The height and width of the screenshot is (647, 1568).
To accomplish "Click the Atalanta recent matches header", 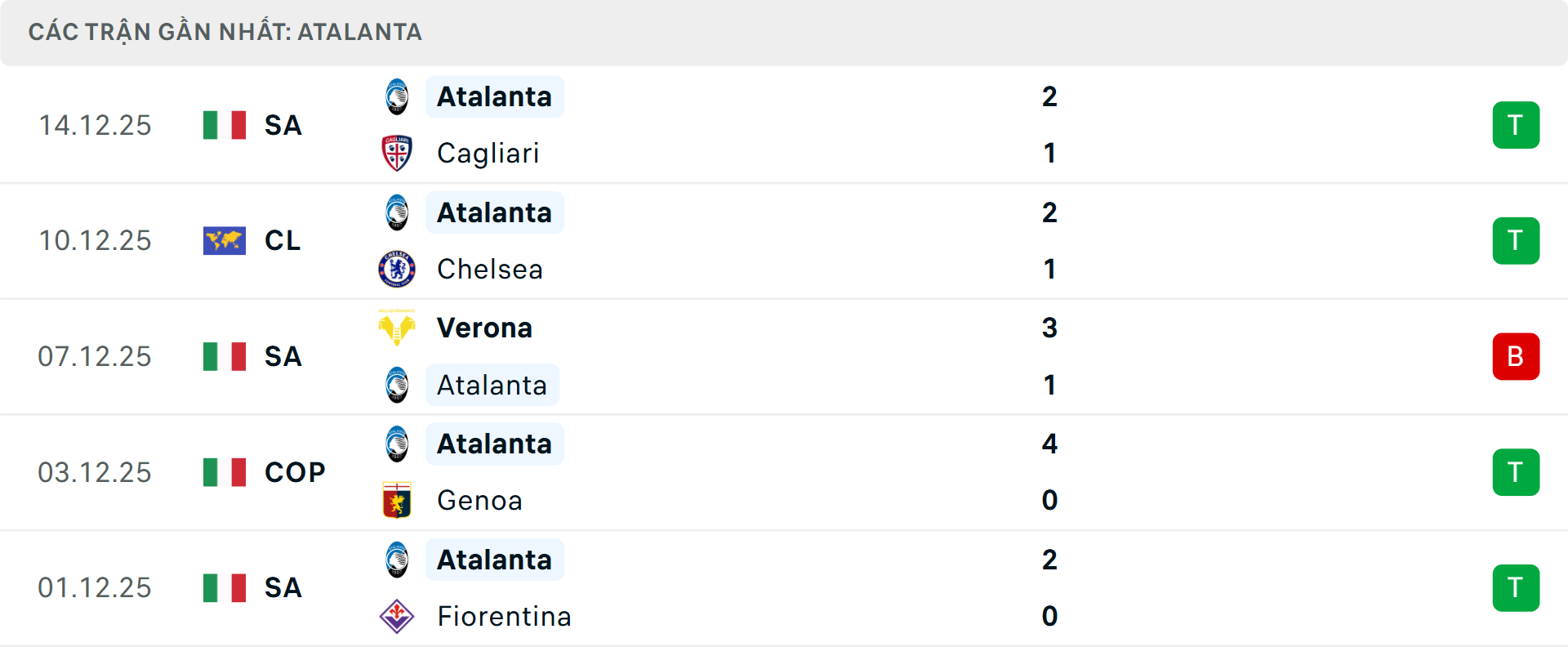I will 225,33.
